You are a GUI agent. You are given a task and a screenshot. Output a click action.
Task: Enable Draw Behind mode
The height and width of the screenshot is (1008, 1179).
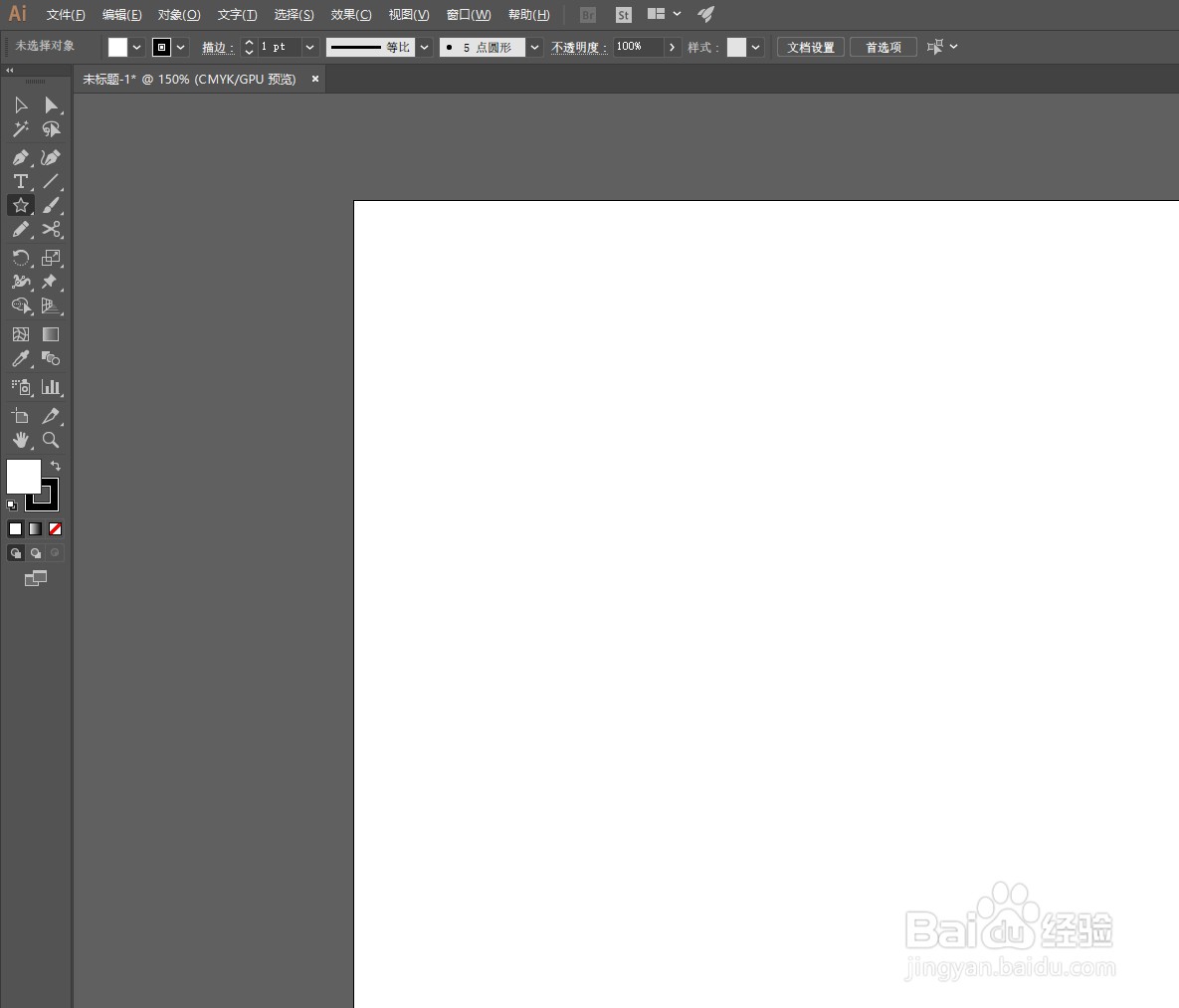tap(36, 553)
